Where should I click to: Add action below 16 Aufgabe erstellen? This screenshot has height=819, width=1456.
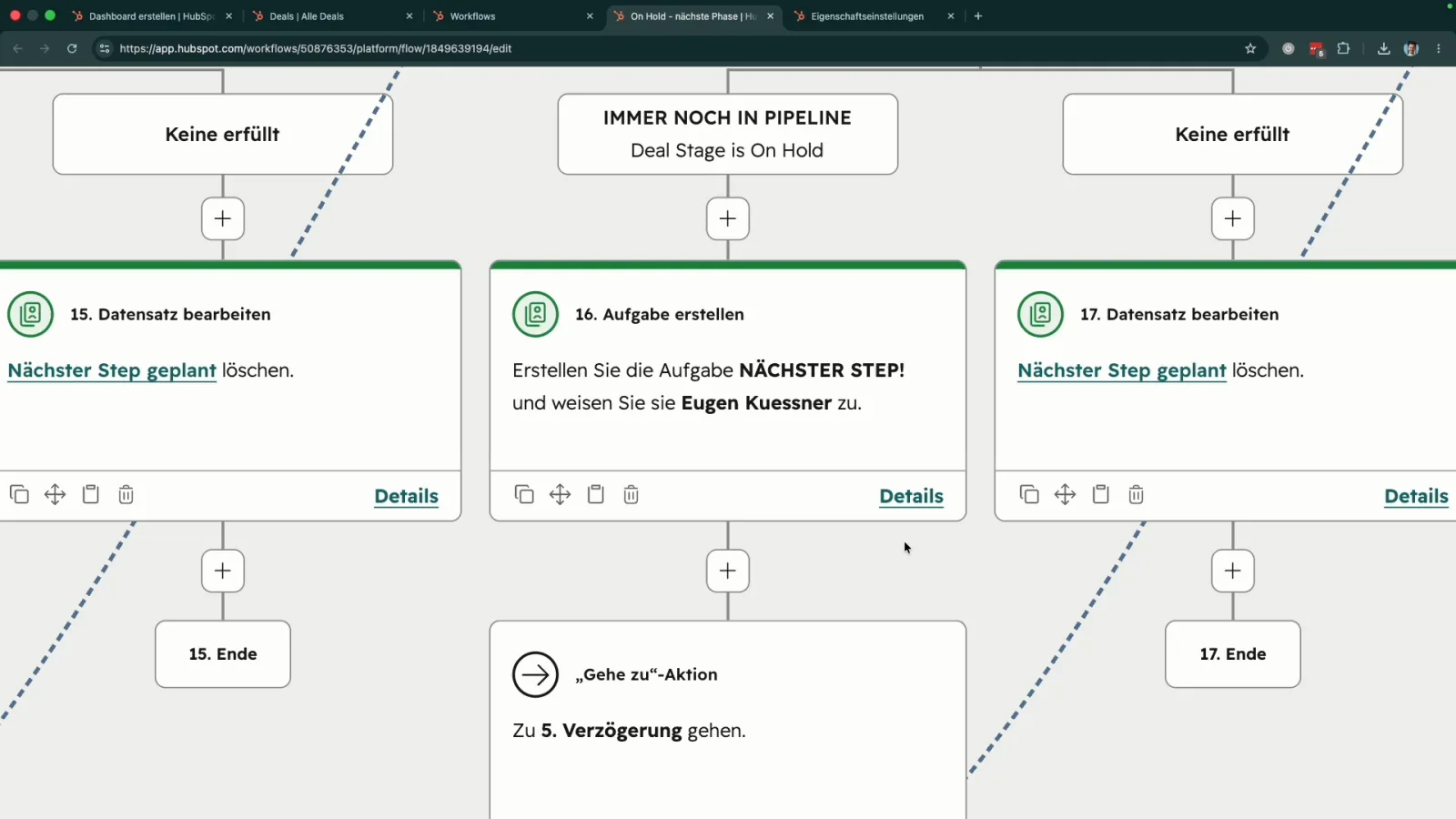coord(728,571)
